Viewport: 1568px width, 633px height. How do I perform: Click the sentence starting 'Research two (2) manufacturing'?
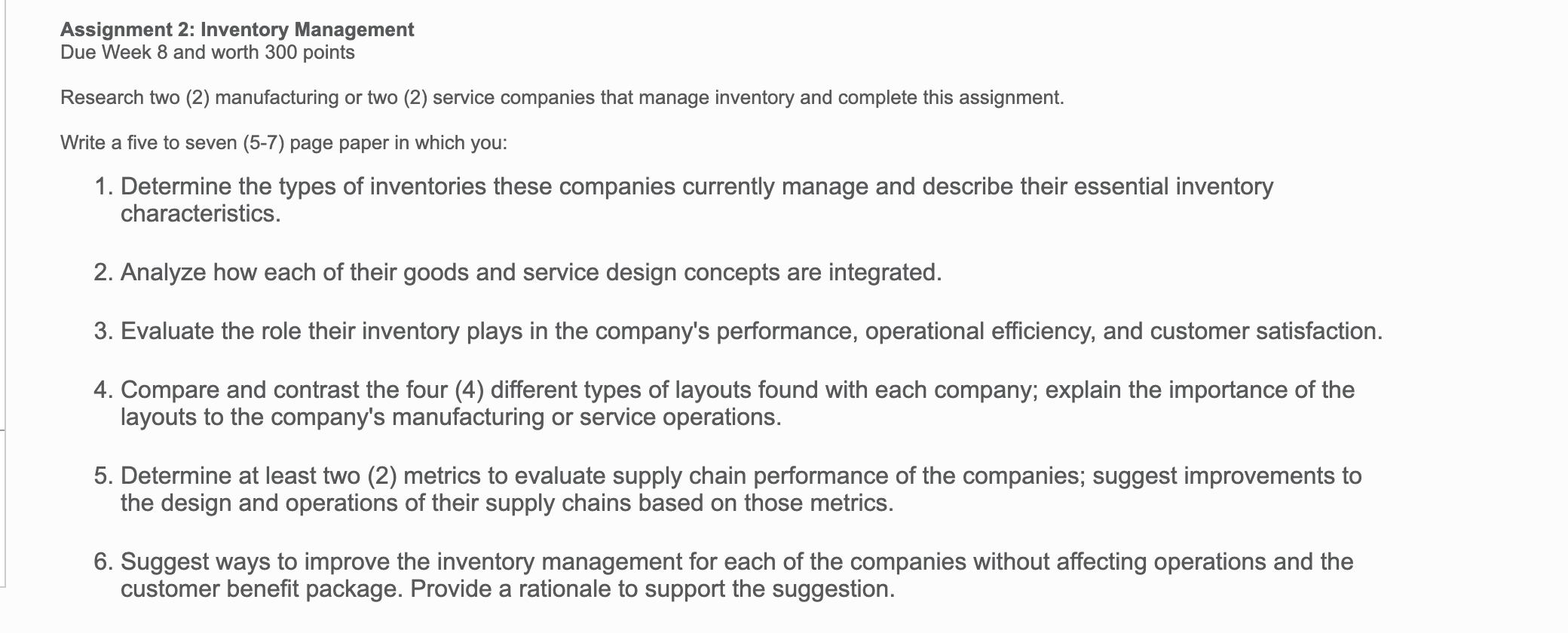point(562,98)
